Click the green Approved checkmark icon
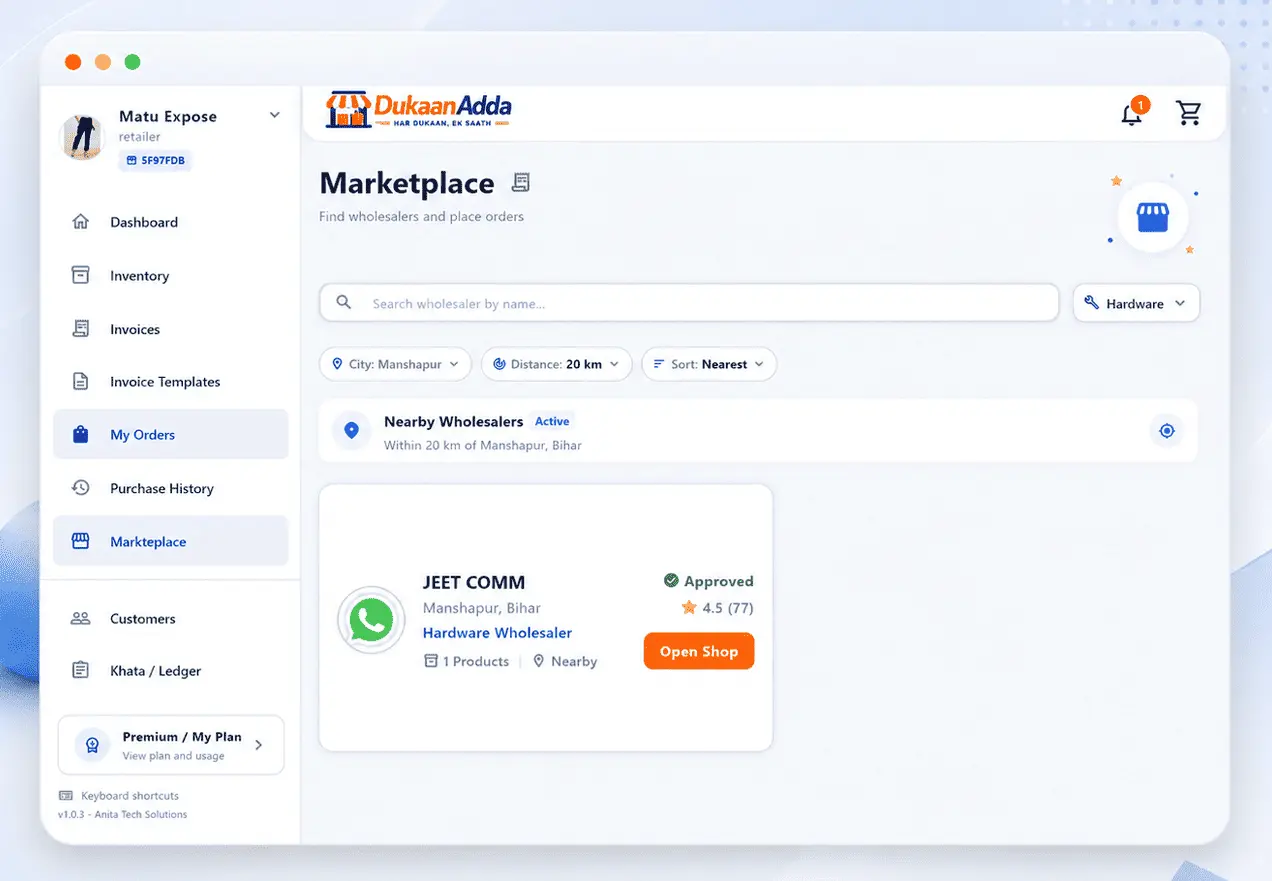Image resolution: width=1272 pixels, height=881 pixels. 671,580
